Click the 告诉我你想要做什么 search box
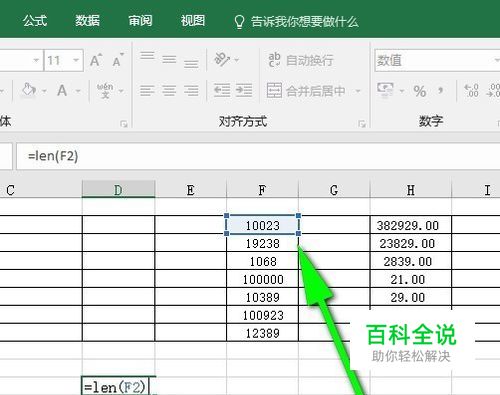This screenshot has height=395, width=500. tap(305, 22)
